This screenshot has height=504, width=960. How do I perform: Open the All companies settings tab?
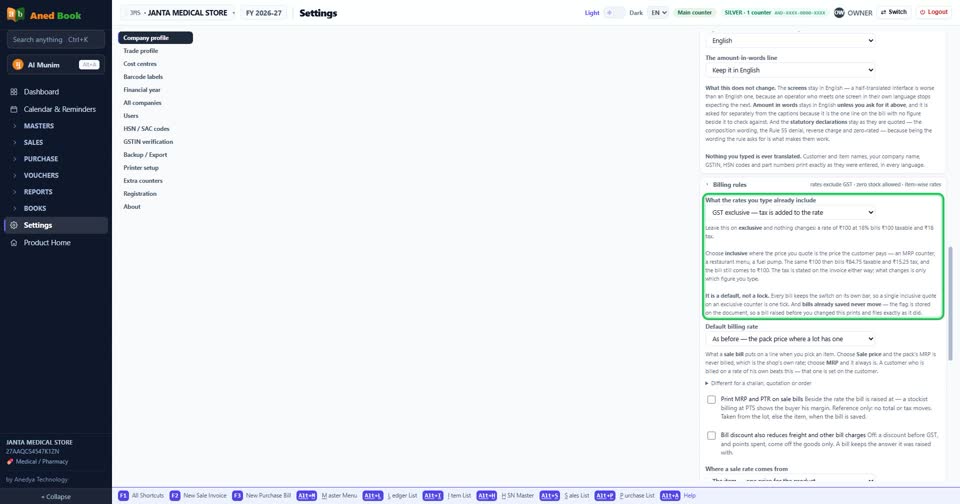pyautogui.click(x=156, y=103)
